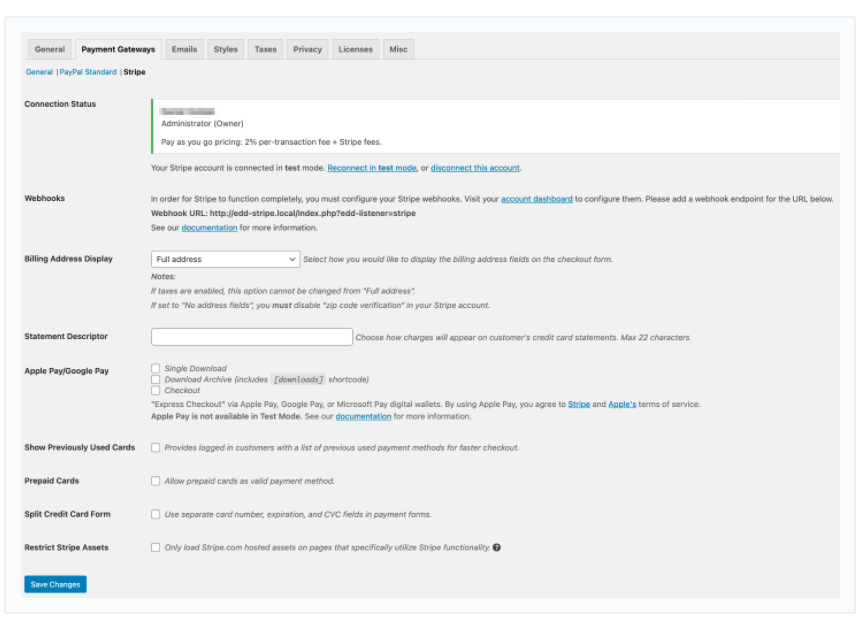This screenshot has height=623, width=860.
Task: Click the [downloads] shortcode text
Action: [x=298, y=380]
